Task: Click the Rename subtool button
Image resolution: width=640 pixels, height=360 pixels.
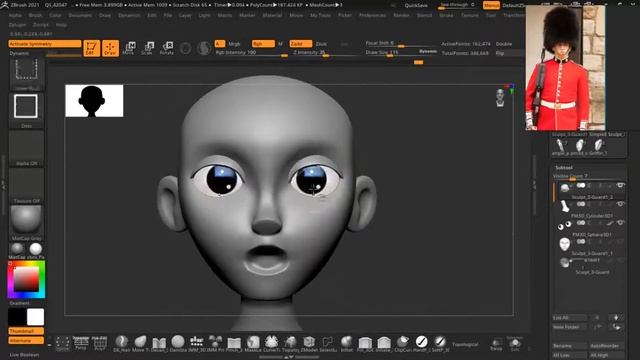Action: pos(569,346)
